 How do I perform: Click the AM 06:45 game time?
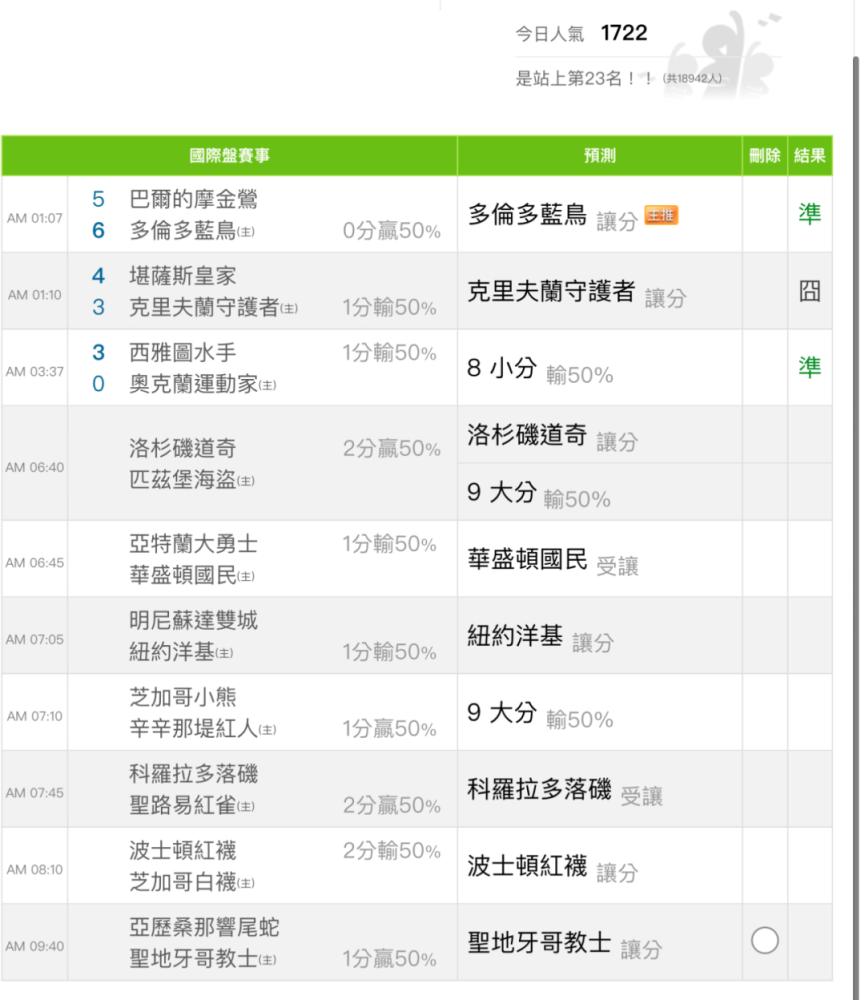(34, 562)
